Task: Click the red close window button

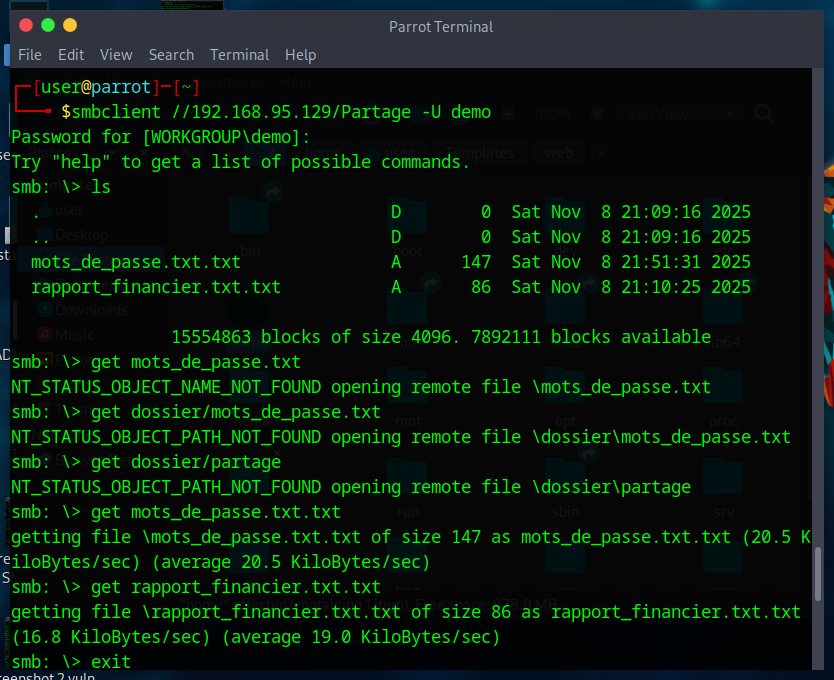Action: click(x=26, y=25)
